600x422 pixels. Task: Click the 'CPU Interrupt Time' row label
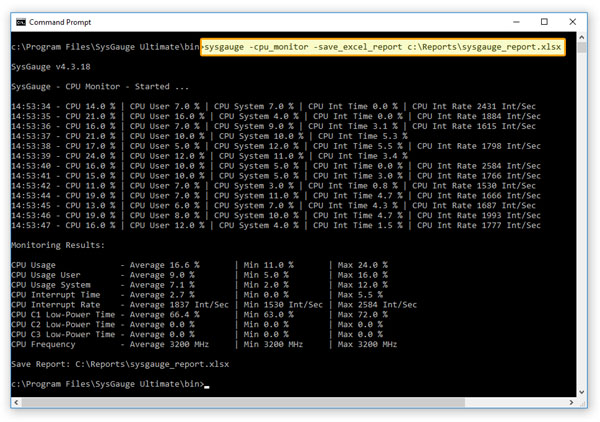click(x=56, y=295)
